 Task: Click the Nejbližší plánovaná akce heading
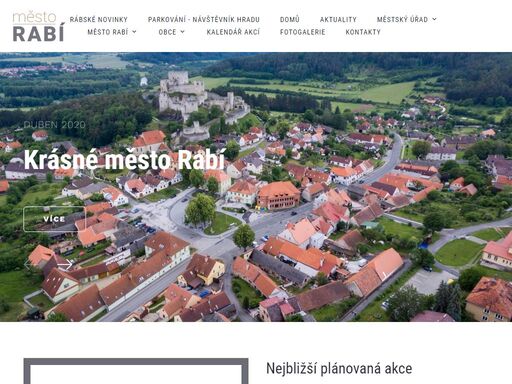[339, 369]
